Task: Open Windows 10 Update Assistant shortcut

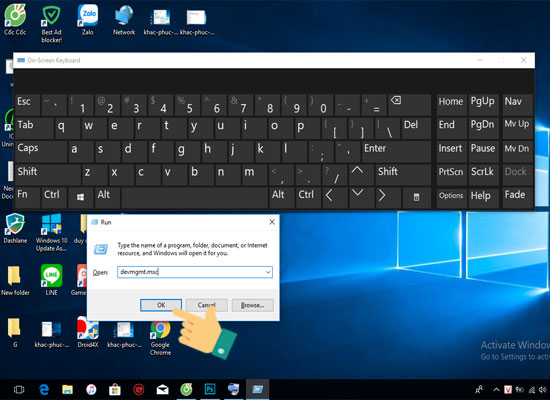Action: coord(52,232)
